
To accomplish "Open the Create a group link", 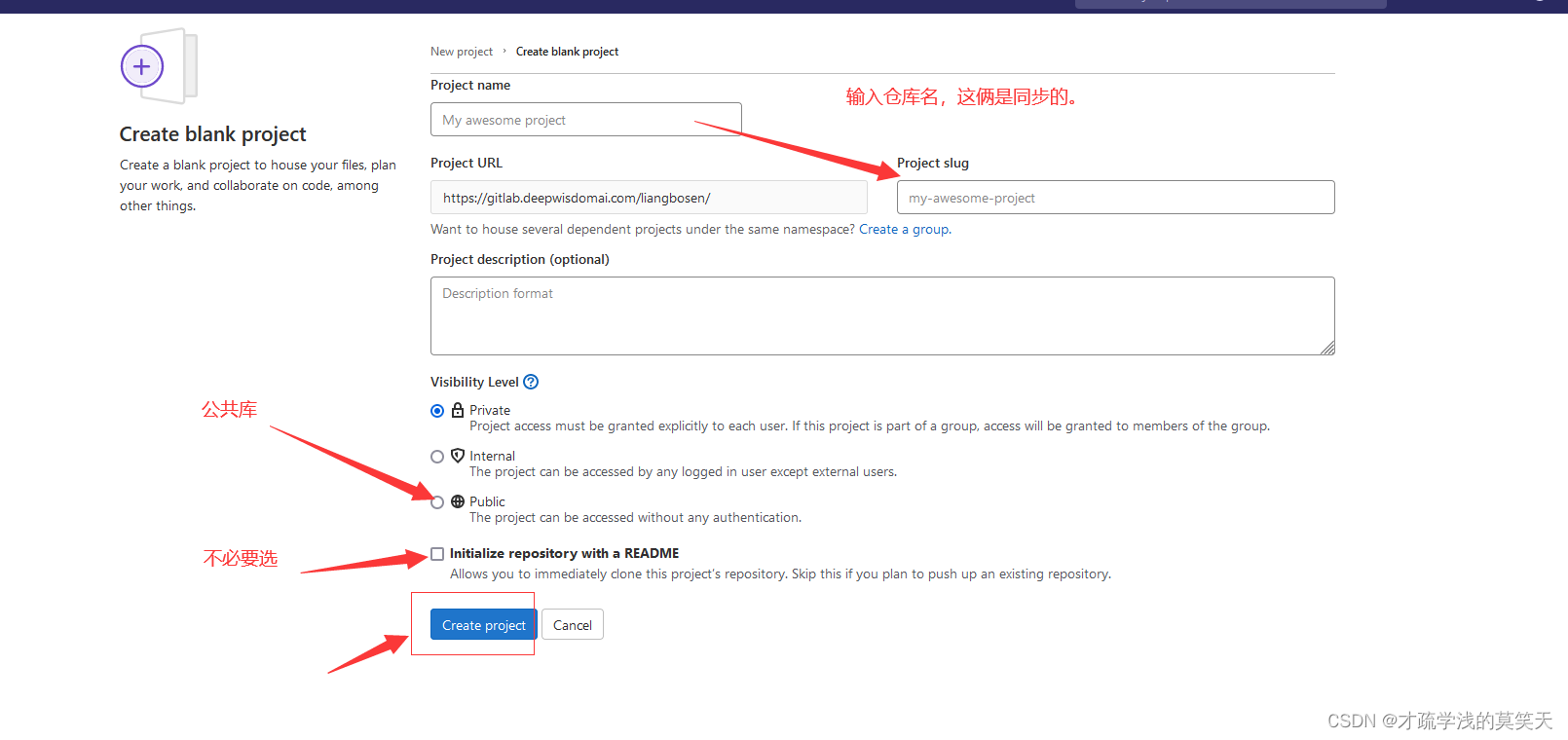I will click(x=905, y=229).
